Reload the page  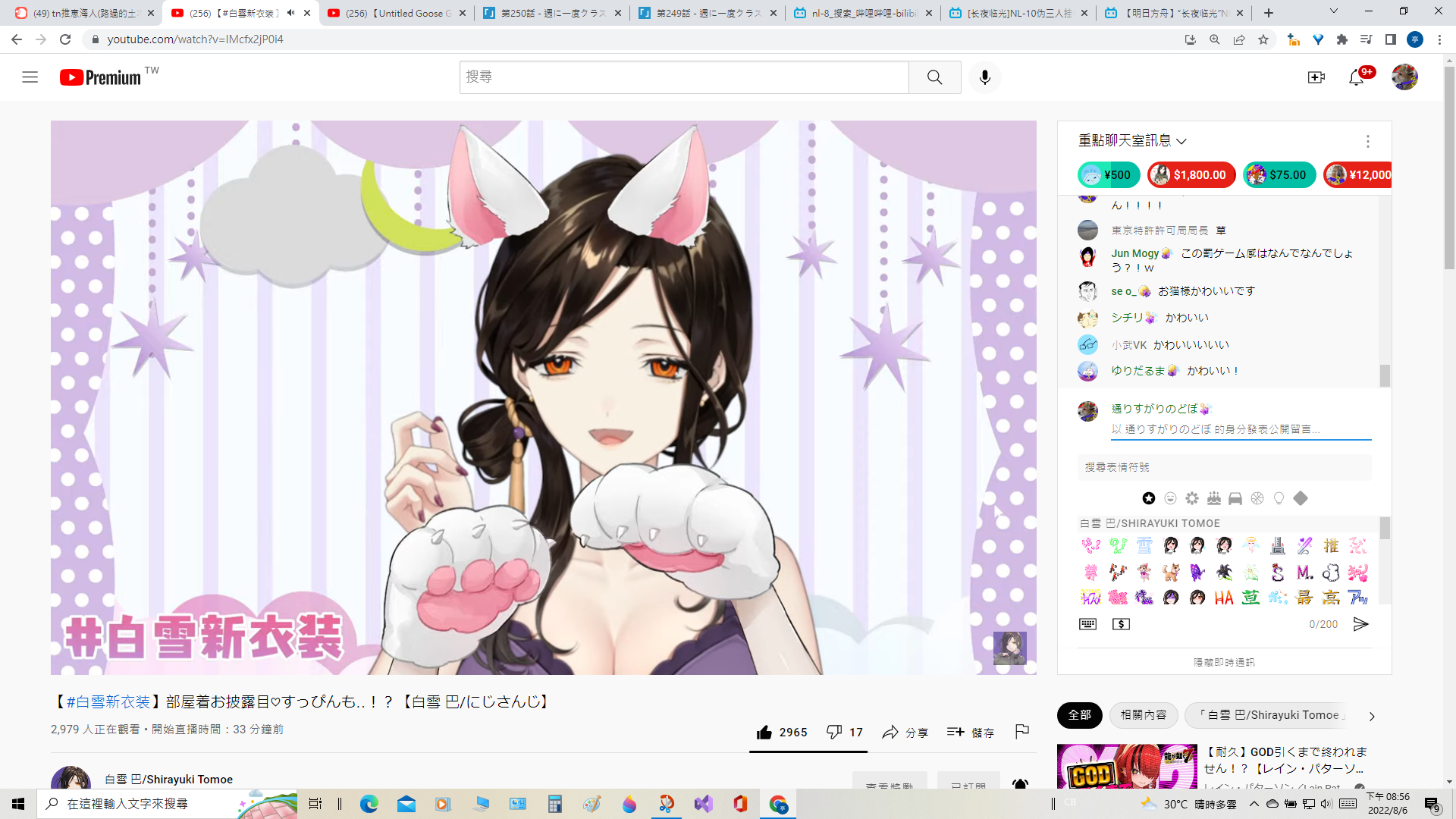(65, 39)
